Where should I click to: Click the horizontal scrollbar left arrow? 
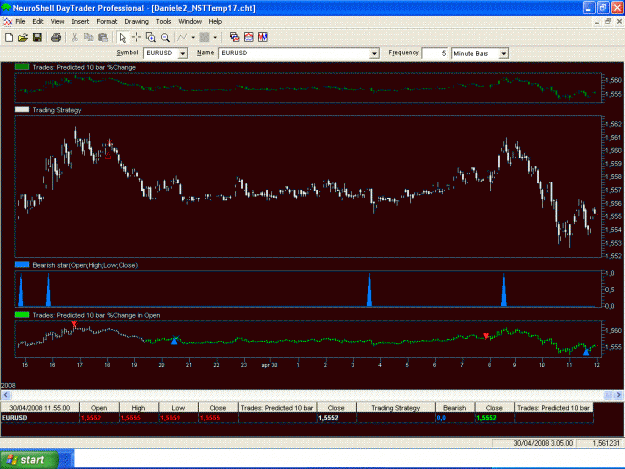coord(6,395)
